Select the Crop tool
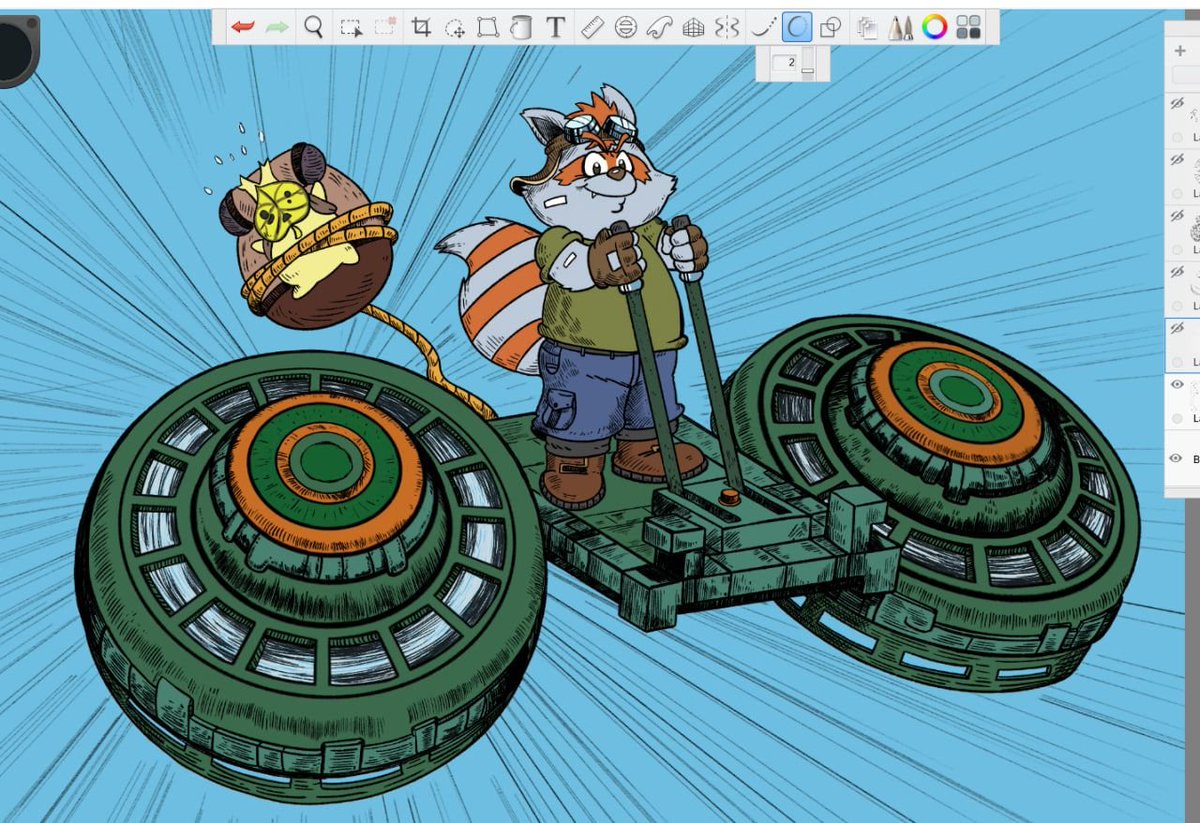 click(x=422, y=27)
